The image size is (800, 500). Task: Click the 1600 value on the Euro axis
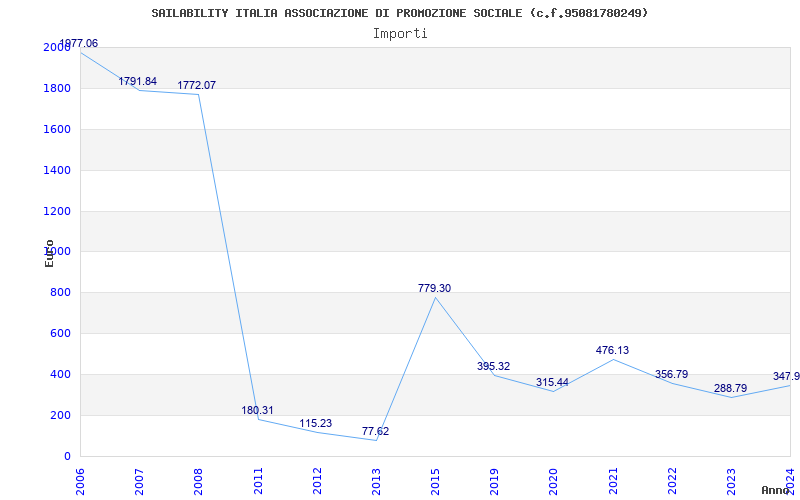click(x=57, y=129)
